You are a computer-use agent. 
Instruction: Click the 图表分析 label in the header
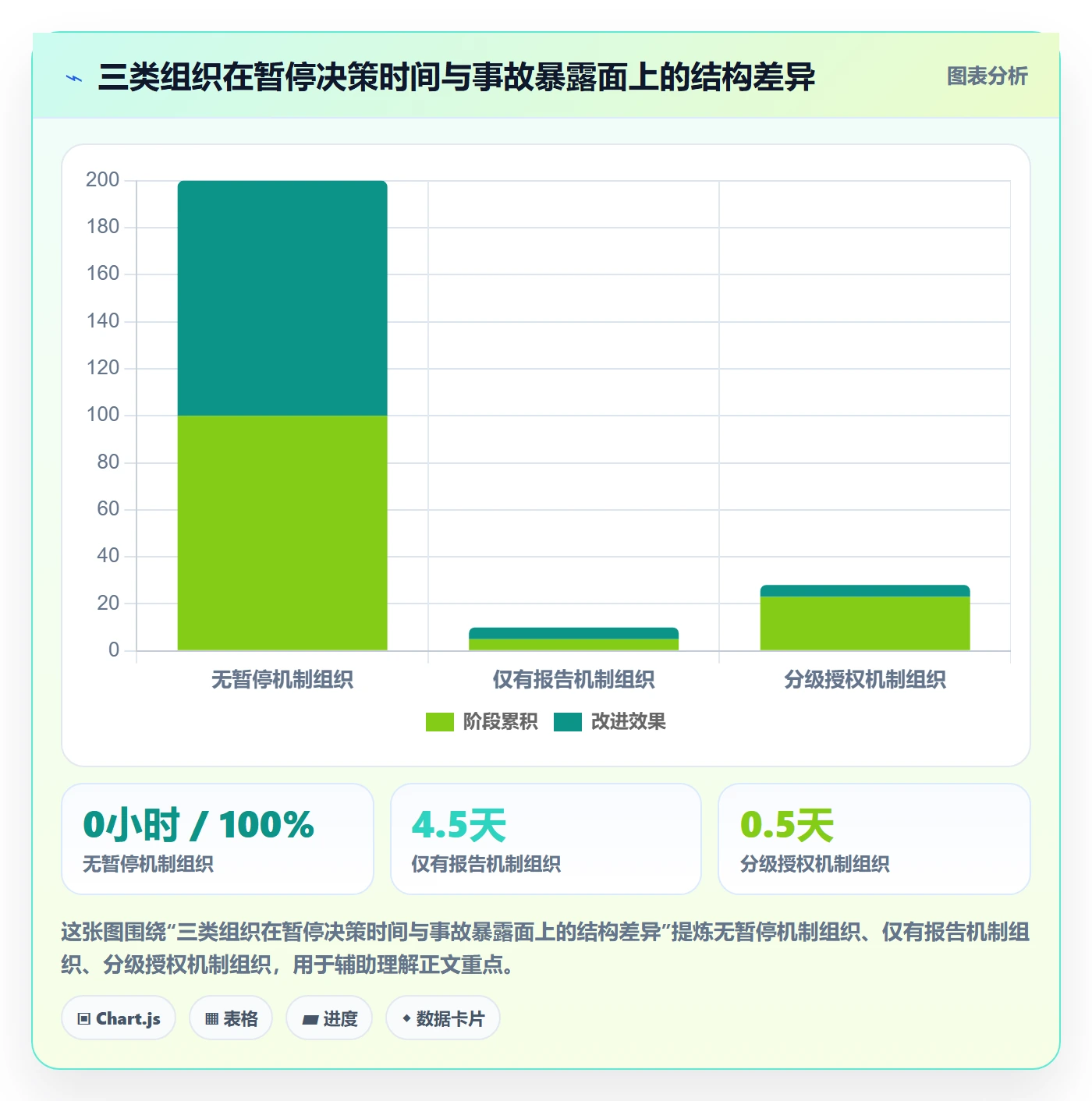coord(987,76)
